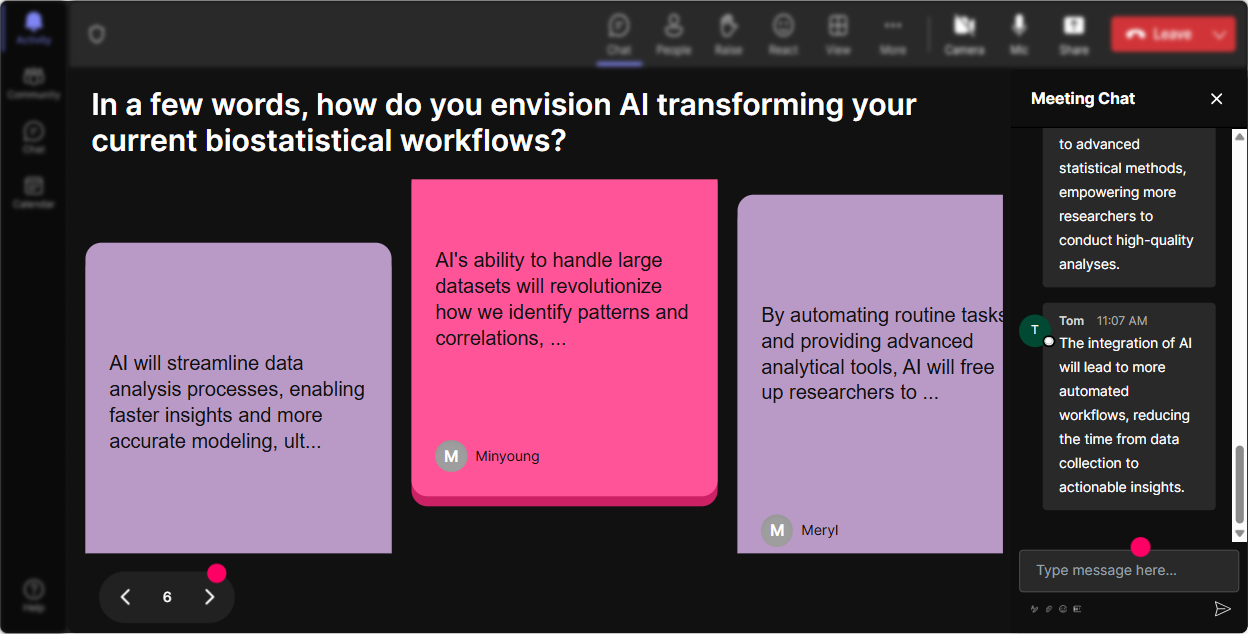Open the Chat section in left sidebar
This screenshot has width=1248, height=634.
click(x=33, y=138)
